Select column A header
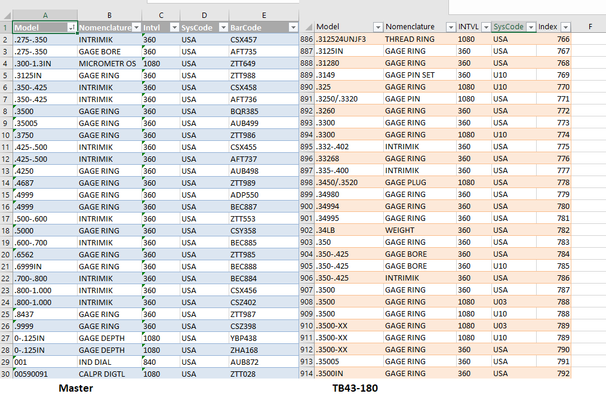The height and width of the screenshot is (400, 606). [x=45, y=15]
